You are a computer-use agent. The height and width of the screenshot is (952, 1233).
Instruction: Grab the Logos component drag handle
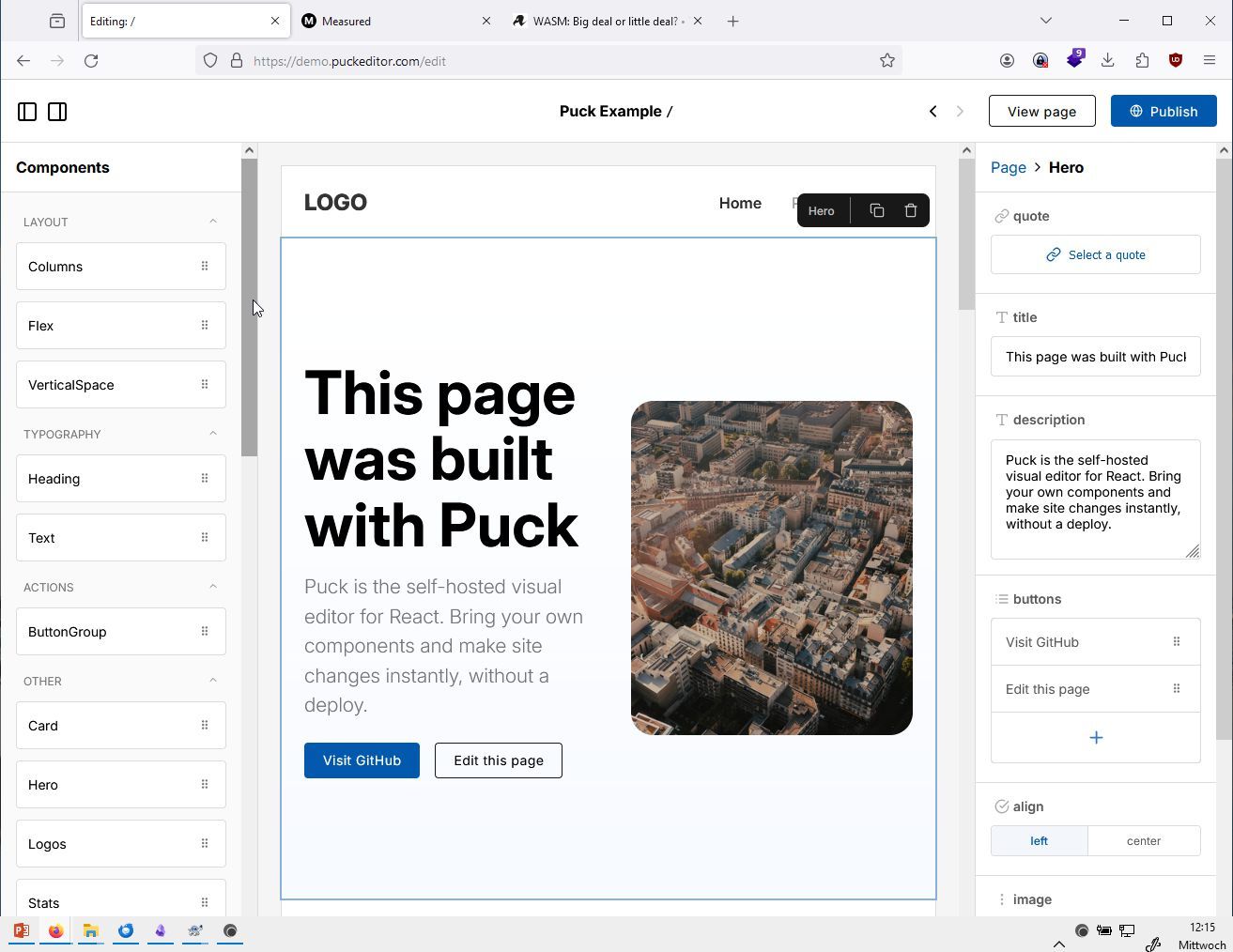point(205,843)
